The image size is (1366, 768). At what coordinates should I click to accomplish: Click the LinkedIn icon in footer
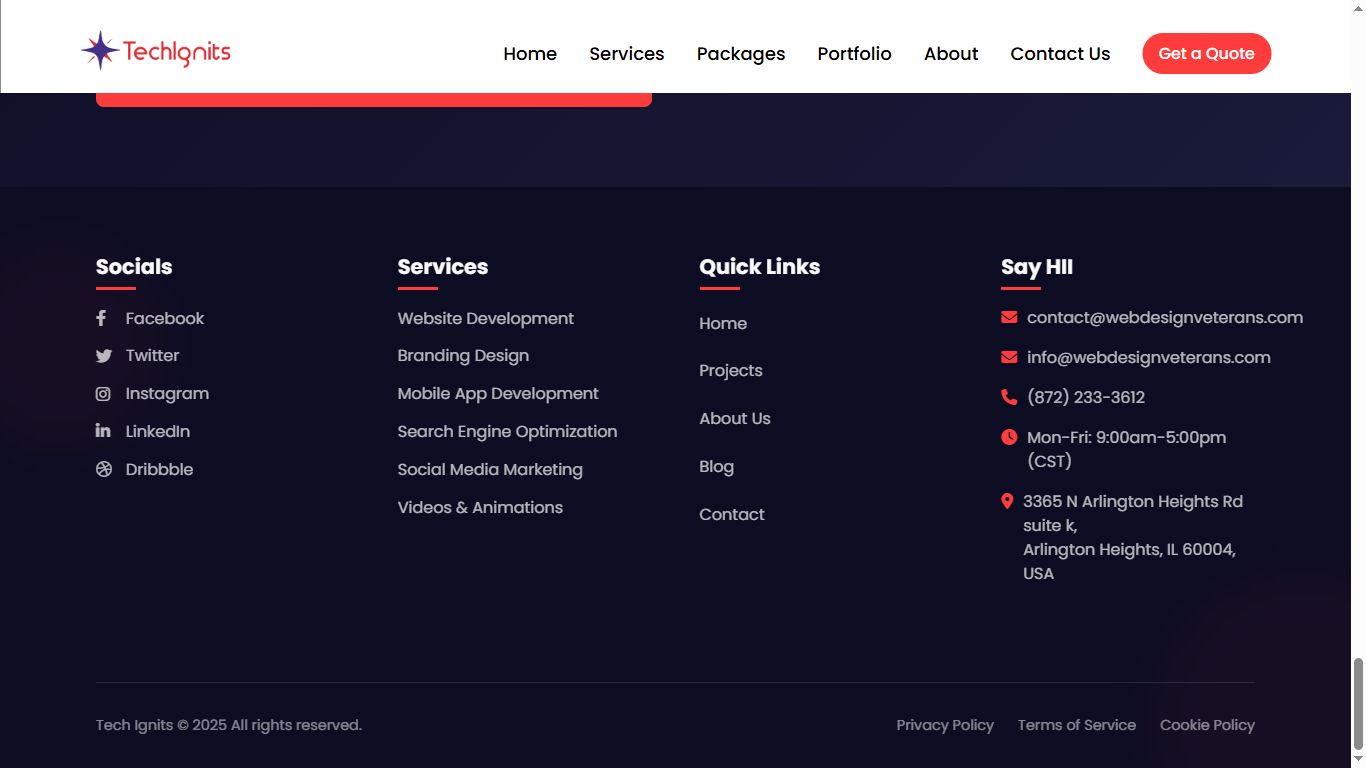pyautogui.click(x=103, y=431)
